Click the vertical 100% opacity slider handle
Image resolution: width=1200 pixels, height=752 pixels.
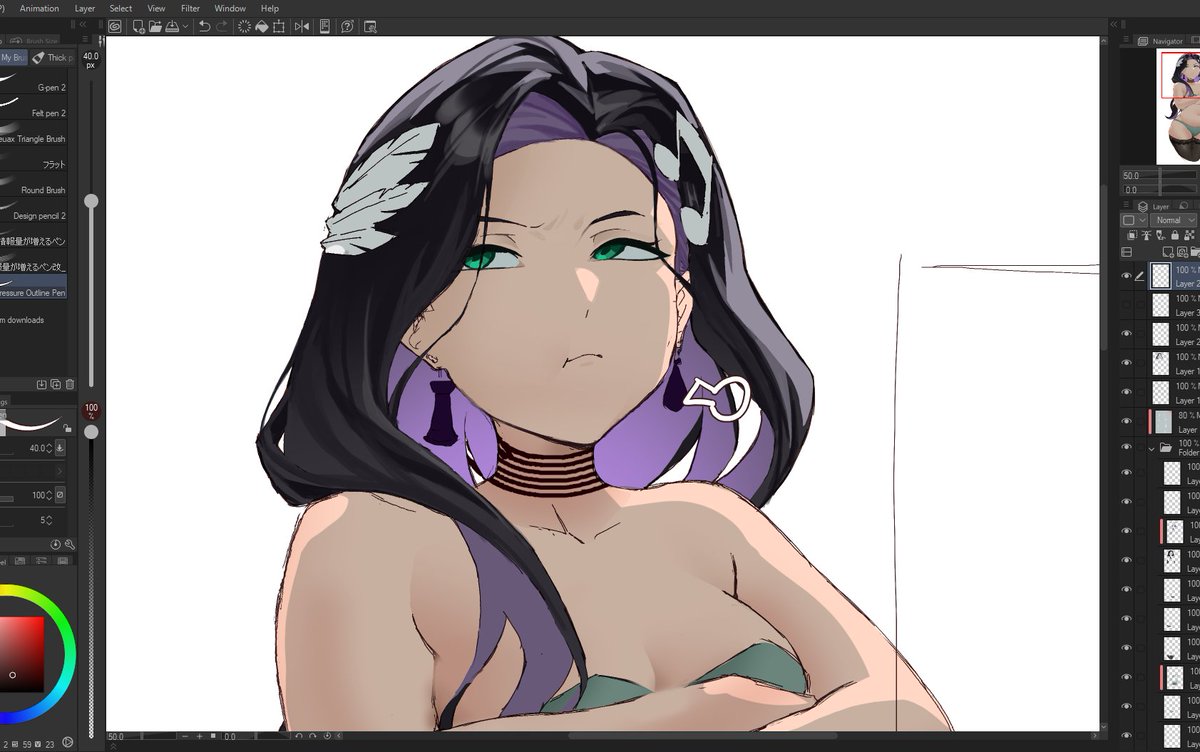tap(91, 432)
